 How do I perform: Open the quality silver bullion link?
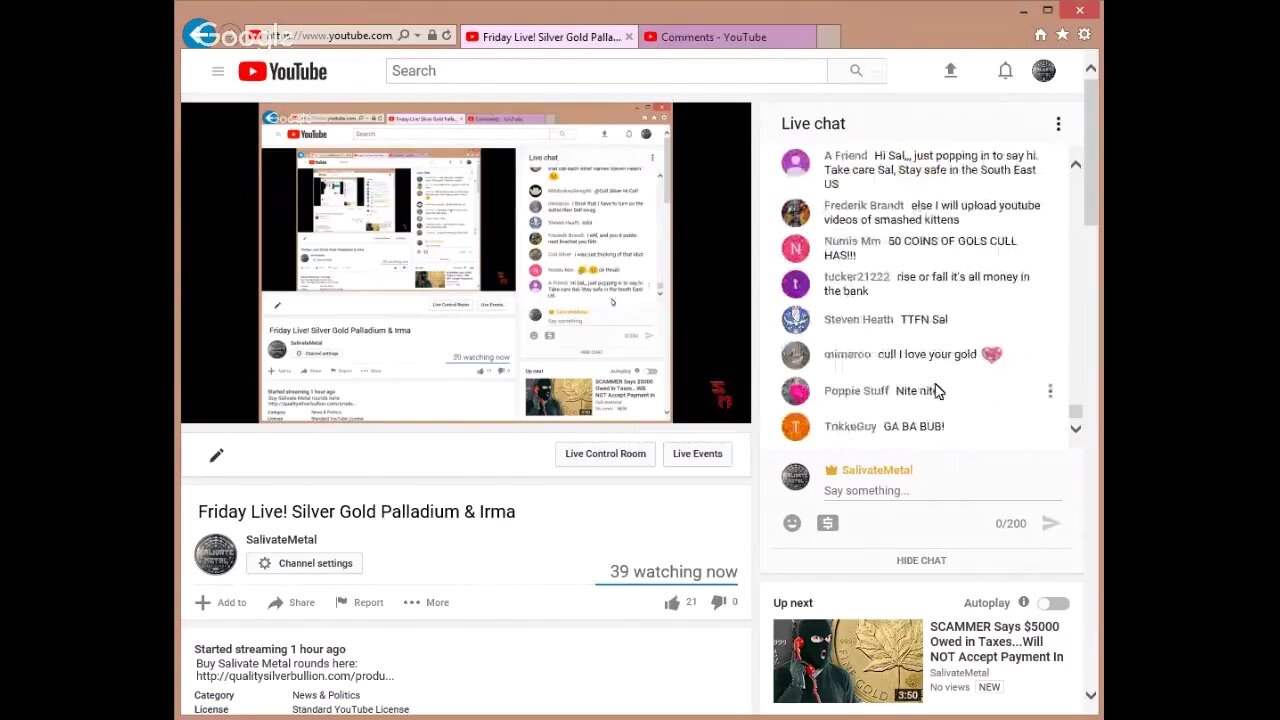coord(295,676)
